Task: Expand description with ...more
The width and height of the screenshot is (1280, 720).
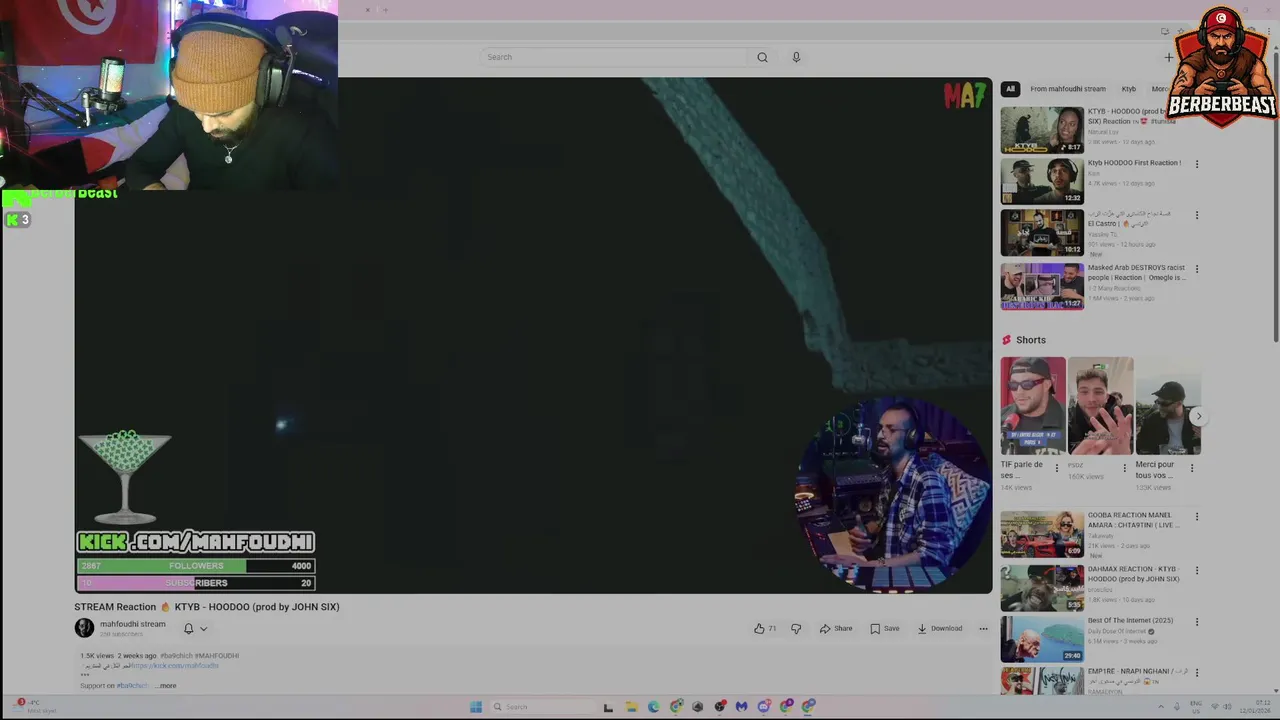Action: pyautogui.click(x=165, y=686)
